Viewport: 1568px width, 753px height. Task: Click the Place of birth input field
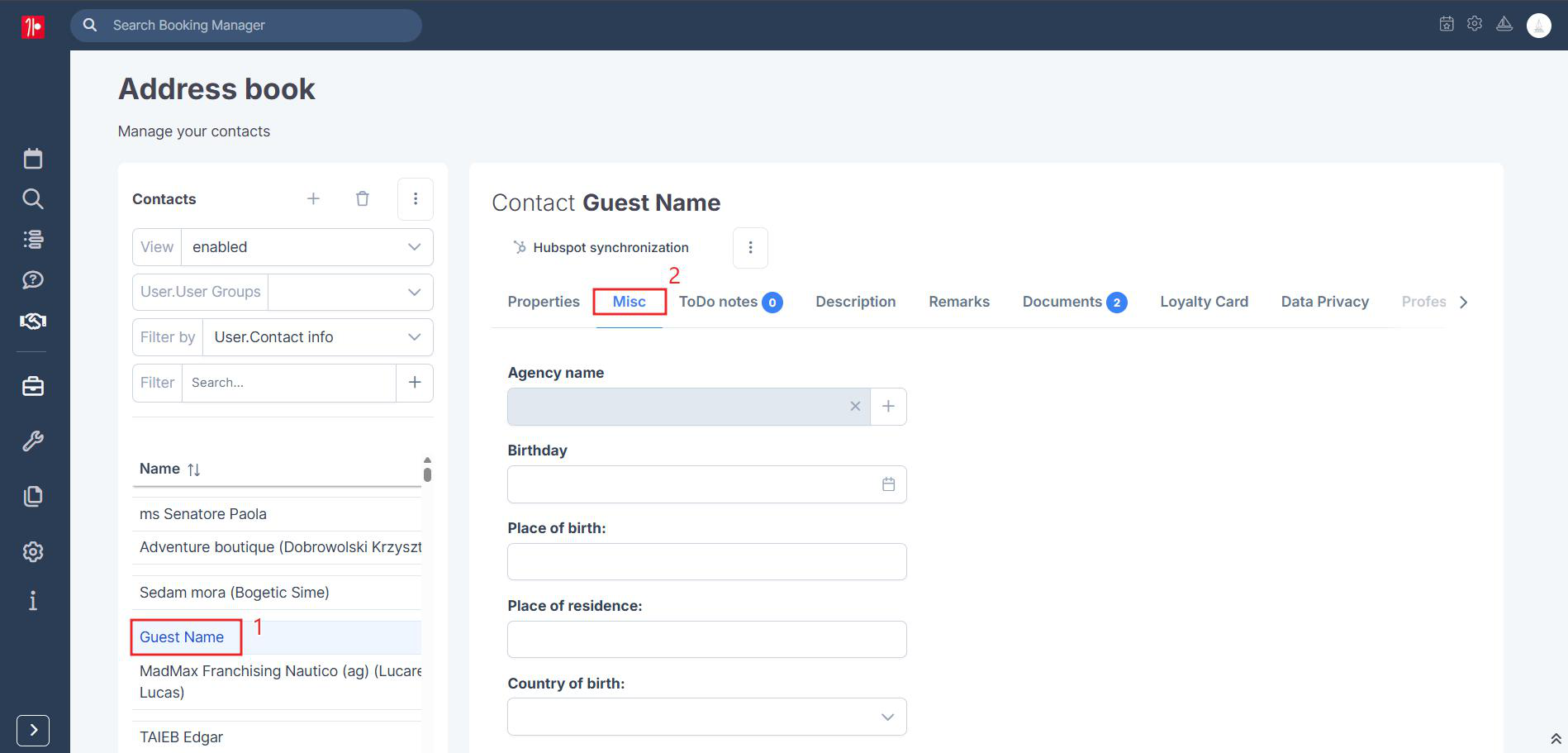tap(707, 562)
